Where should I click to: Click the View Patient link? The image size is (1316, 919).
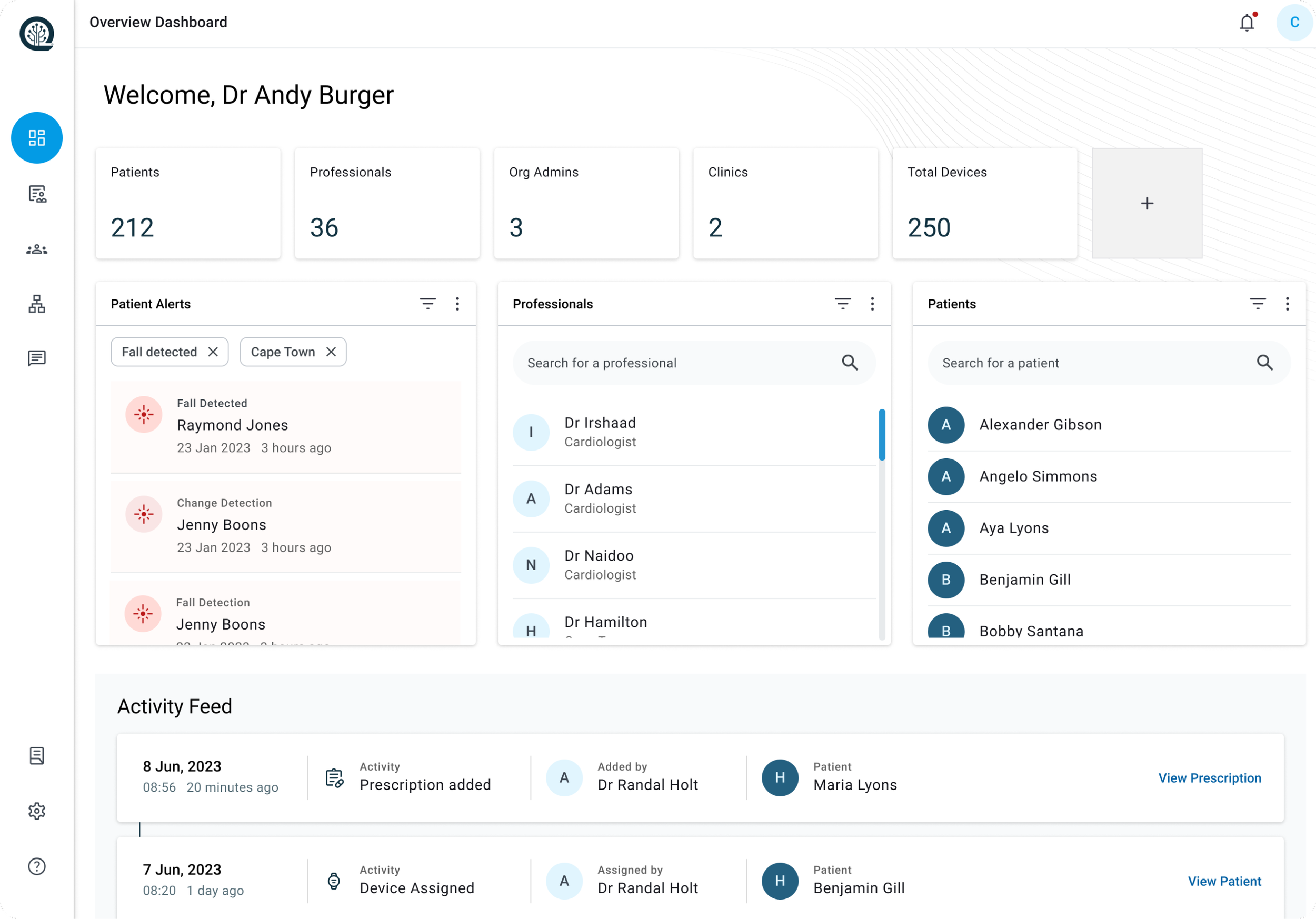[x=1224, y=881]
